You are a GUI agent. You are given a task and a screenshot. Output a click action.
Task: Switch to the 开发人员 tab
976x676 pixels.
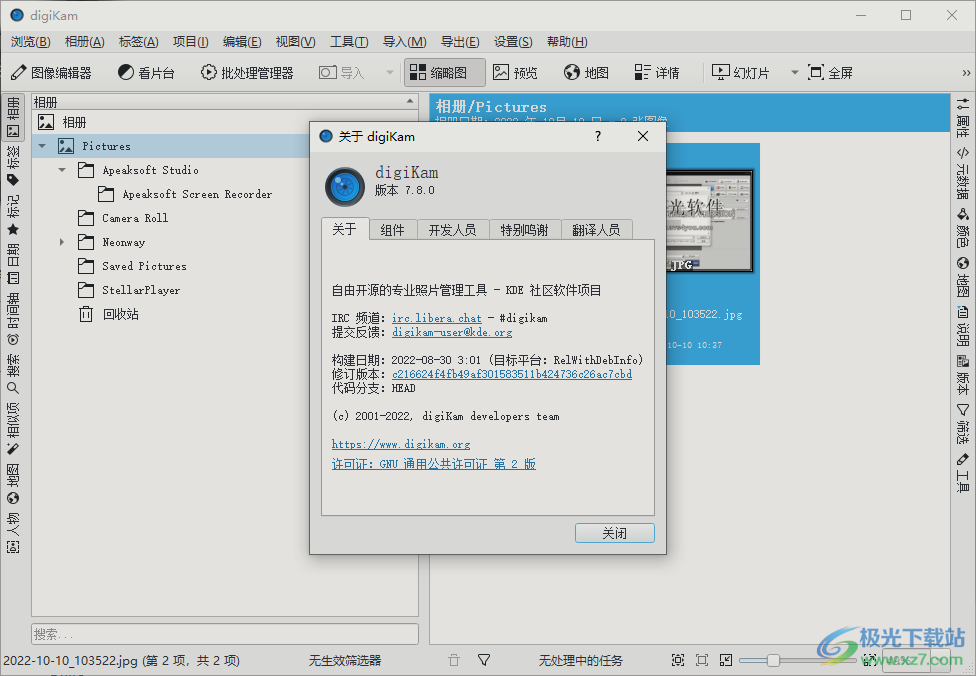pyautogui.click(x=453, y=230)
